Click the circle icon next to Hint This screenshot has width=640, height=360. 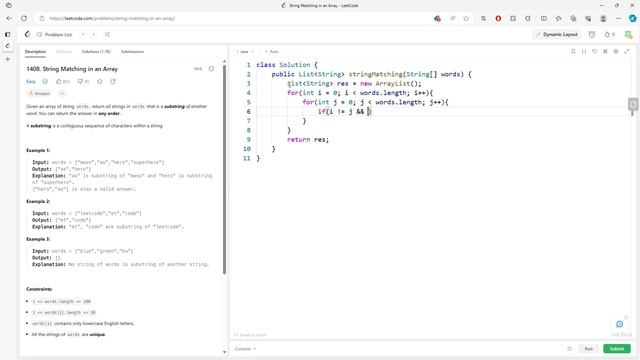211,69
